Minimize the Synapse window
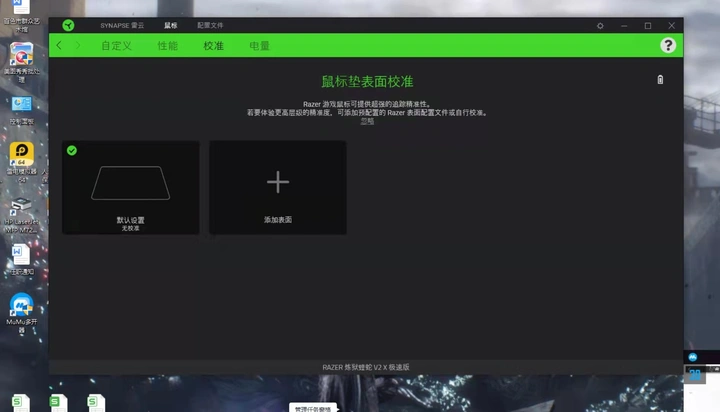Screen dimensions: 720x412 click(x=624, y=26)
